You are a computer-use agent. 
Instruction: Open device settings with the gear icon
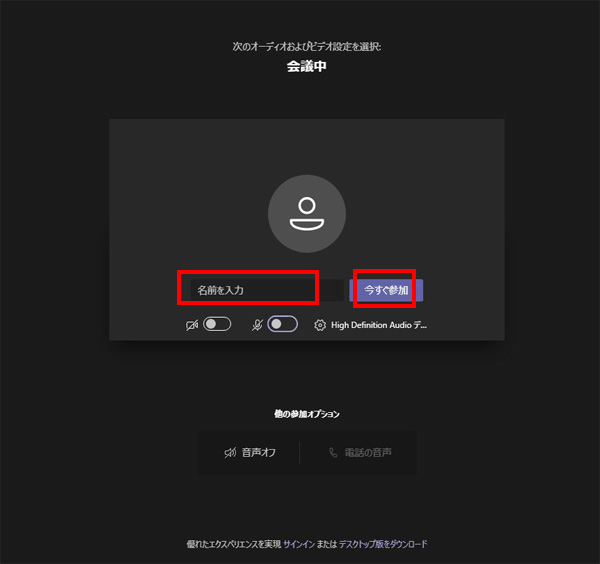point(320,325)
